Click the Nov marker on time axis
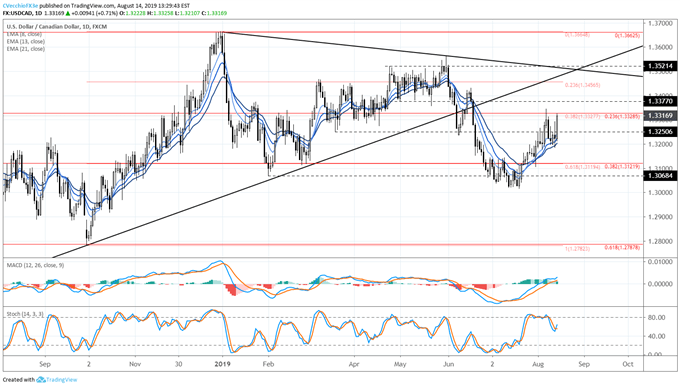This screenshot has height=387, width=680. [x=135, y=364]
